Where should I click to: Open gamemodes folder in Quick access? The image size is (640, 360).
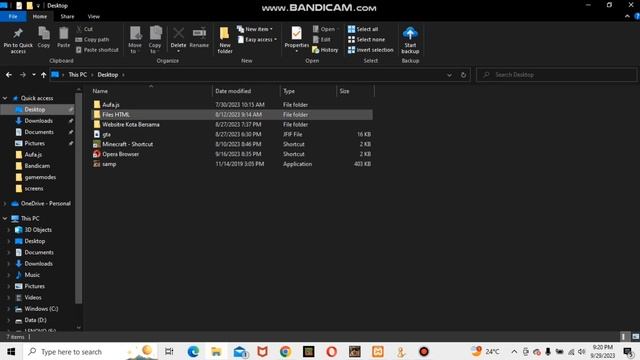pos(40,177)
